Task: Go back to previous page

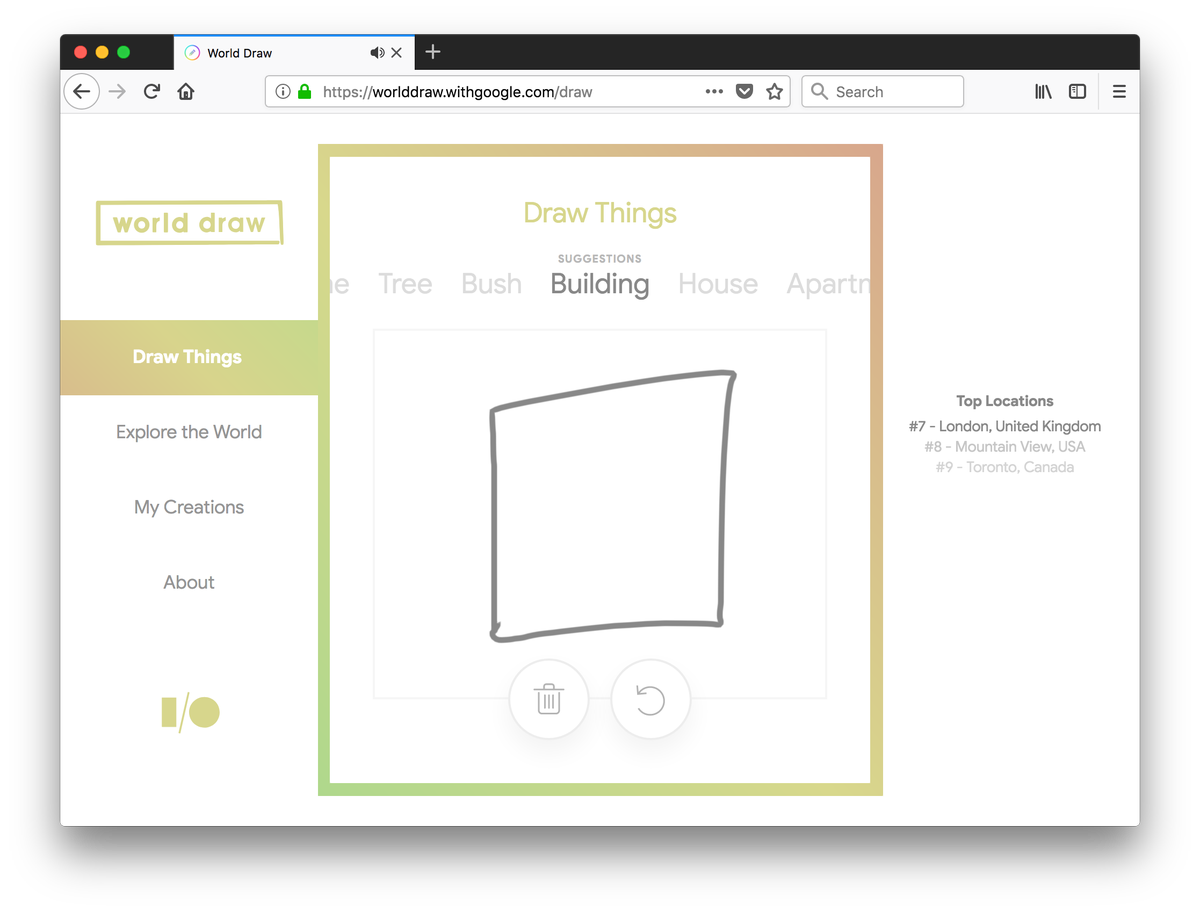Action: point(82,92)
